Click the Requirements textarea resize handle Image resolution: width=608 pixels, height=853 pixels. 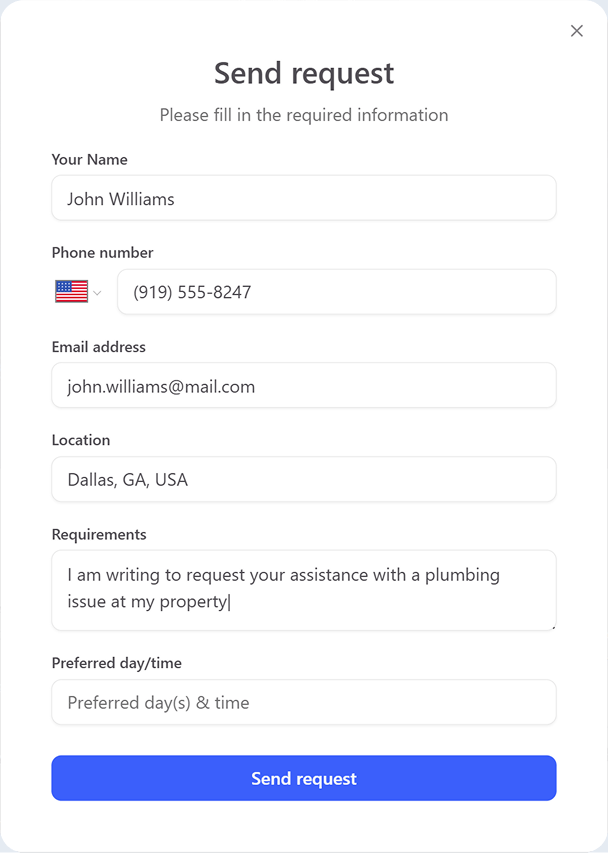click(552, 626)
